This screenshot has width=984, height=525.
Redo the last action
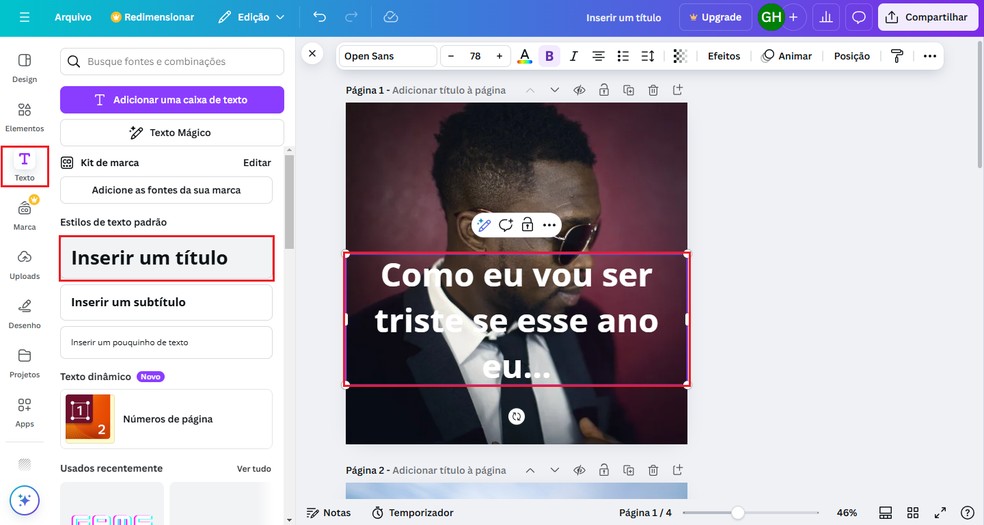pos(351,17)
